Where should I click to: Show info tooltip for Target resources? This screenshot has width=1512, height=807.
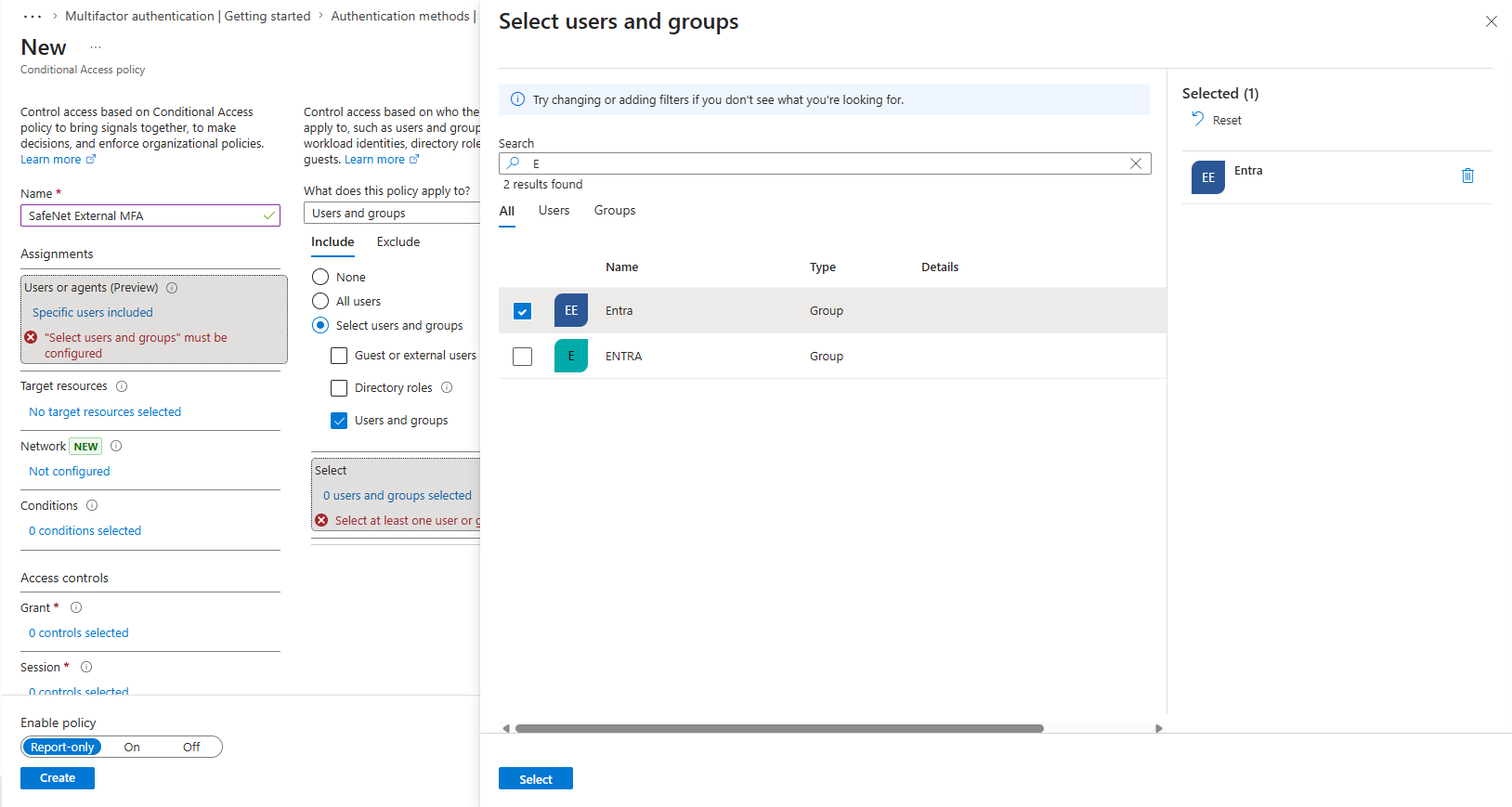tap(122, 386)
